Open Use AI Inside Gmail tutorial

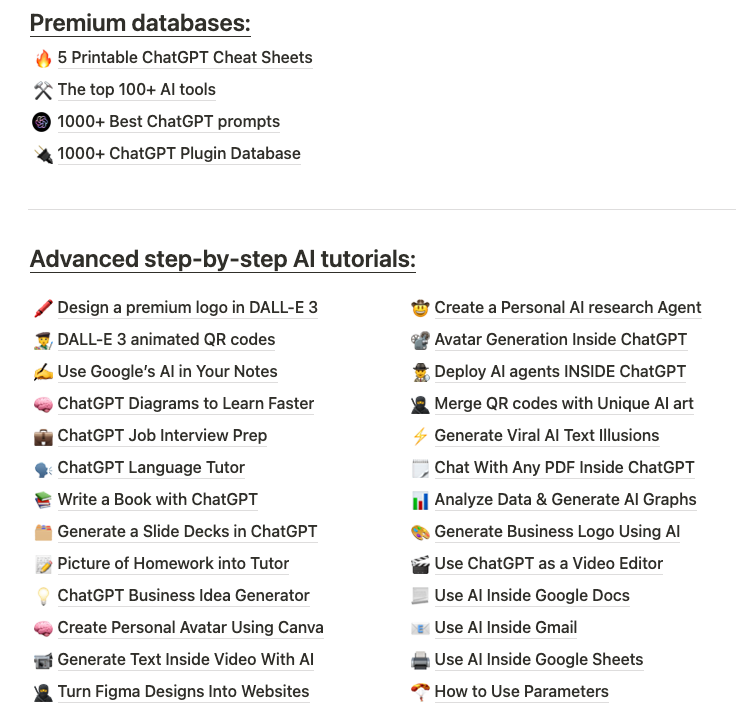pos(505,628)
